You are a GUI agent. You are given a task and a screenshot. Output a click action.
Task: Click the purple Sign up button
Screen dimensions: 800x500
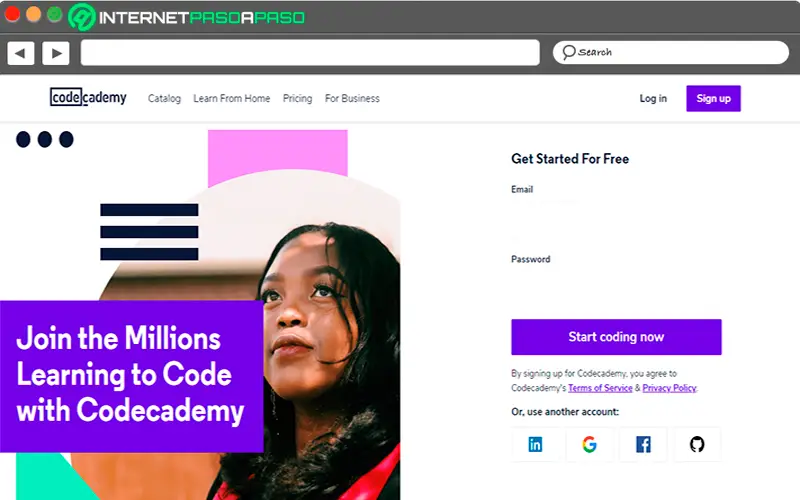point(713,98)
